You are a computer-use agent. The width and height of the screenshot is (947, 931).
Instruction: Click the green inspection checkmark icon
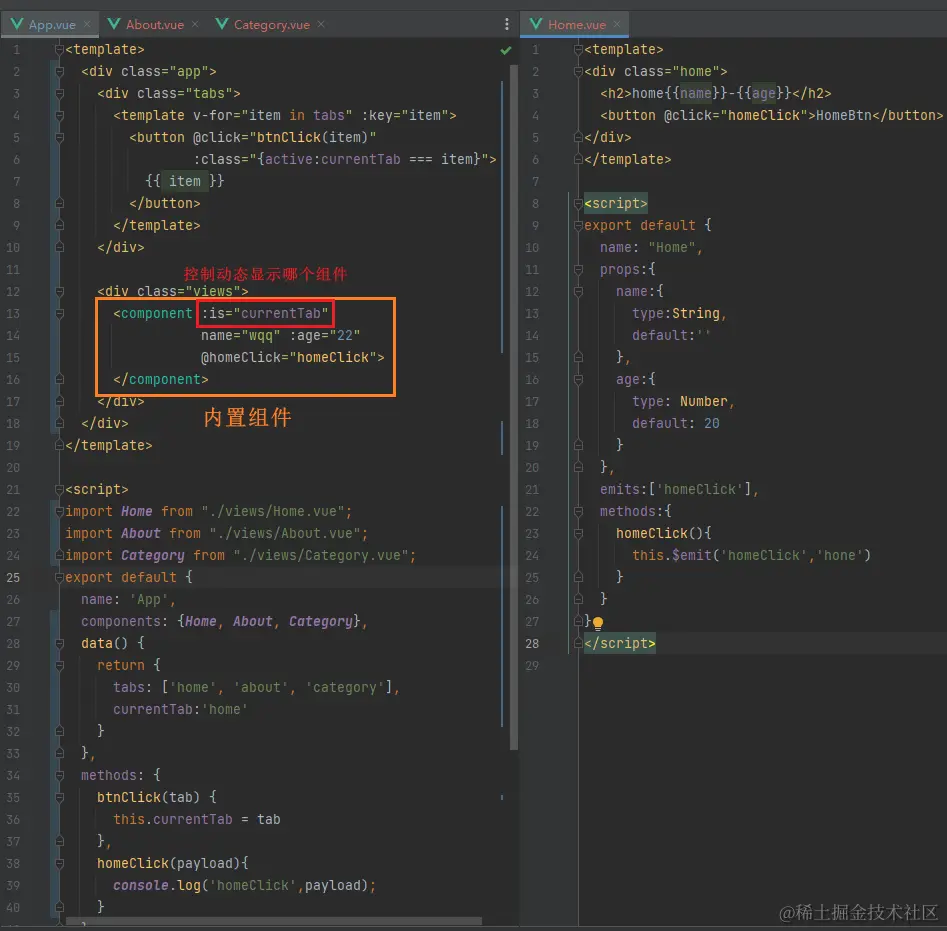pyautogui.click(x=506, y=50)
